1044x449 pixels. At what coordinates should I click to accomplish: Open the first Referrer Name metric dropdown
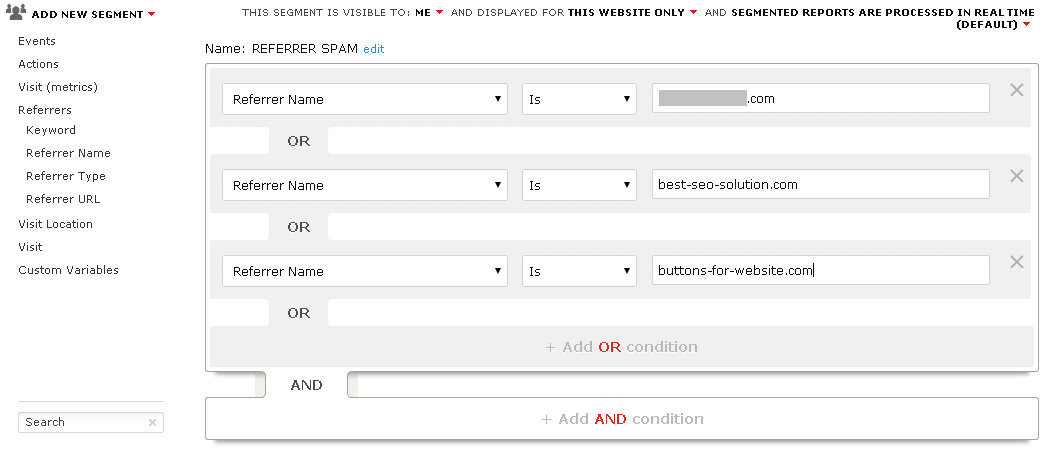364,99
